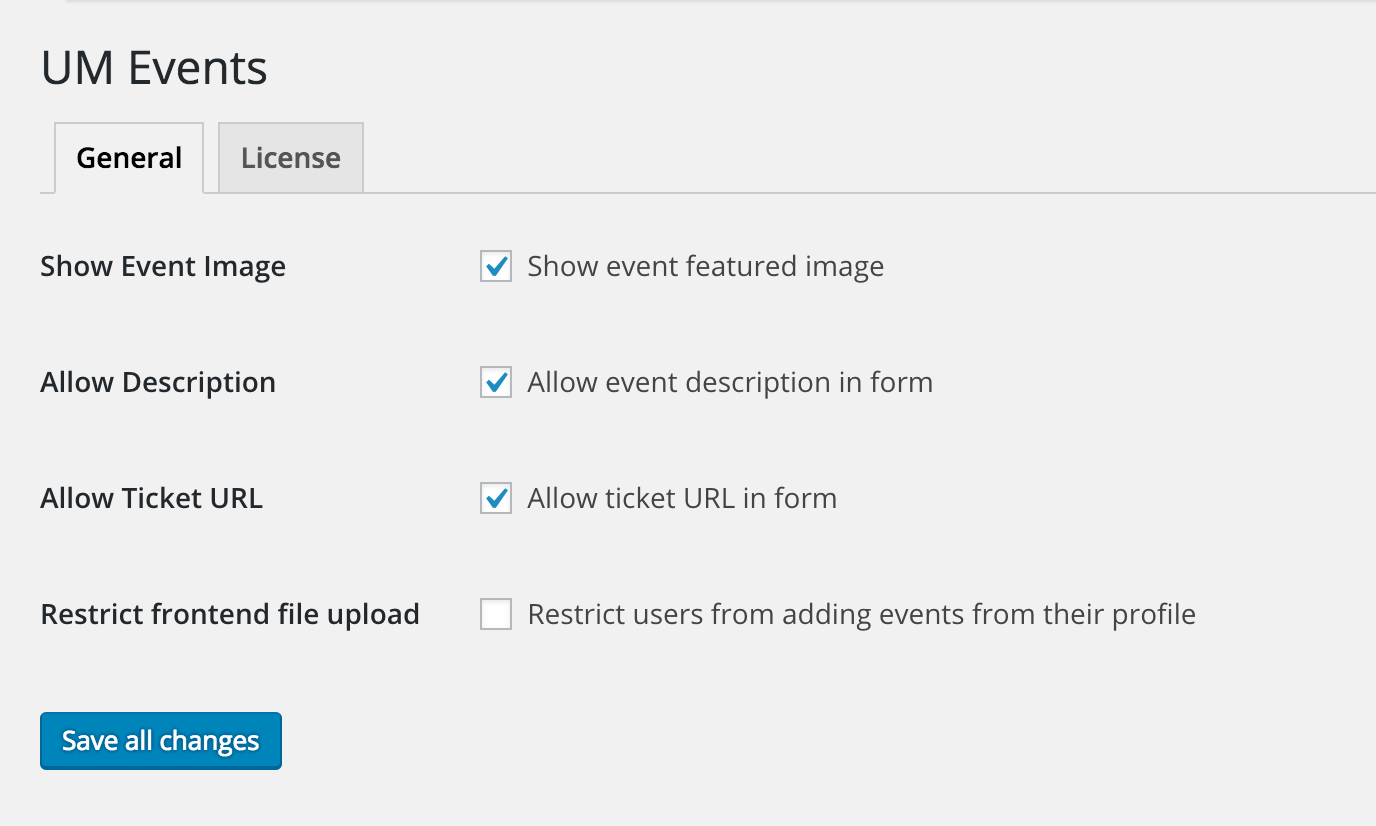Click the blue checkmark beside Show event featured image
The width and height of the screenshot is (1376, 826).
point(496,267)
